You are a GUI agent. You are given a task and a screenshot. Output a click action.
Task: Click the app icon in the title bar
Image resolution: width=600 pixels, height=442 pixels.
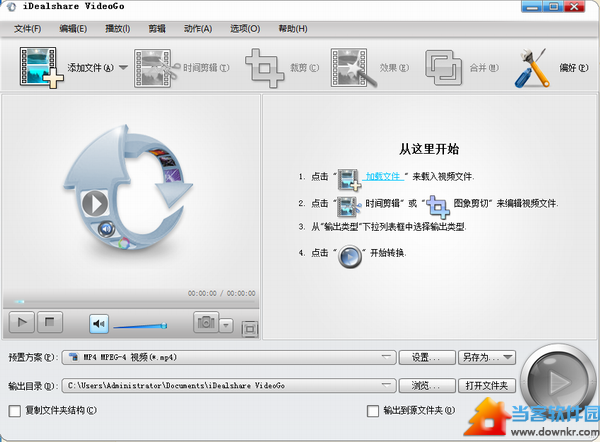tap(11, 7)
